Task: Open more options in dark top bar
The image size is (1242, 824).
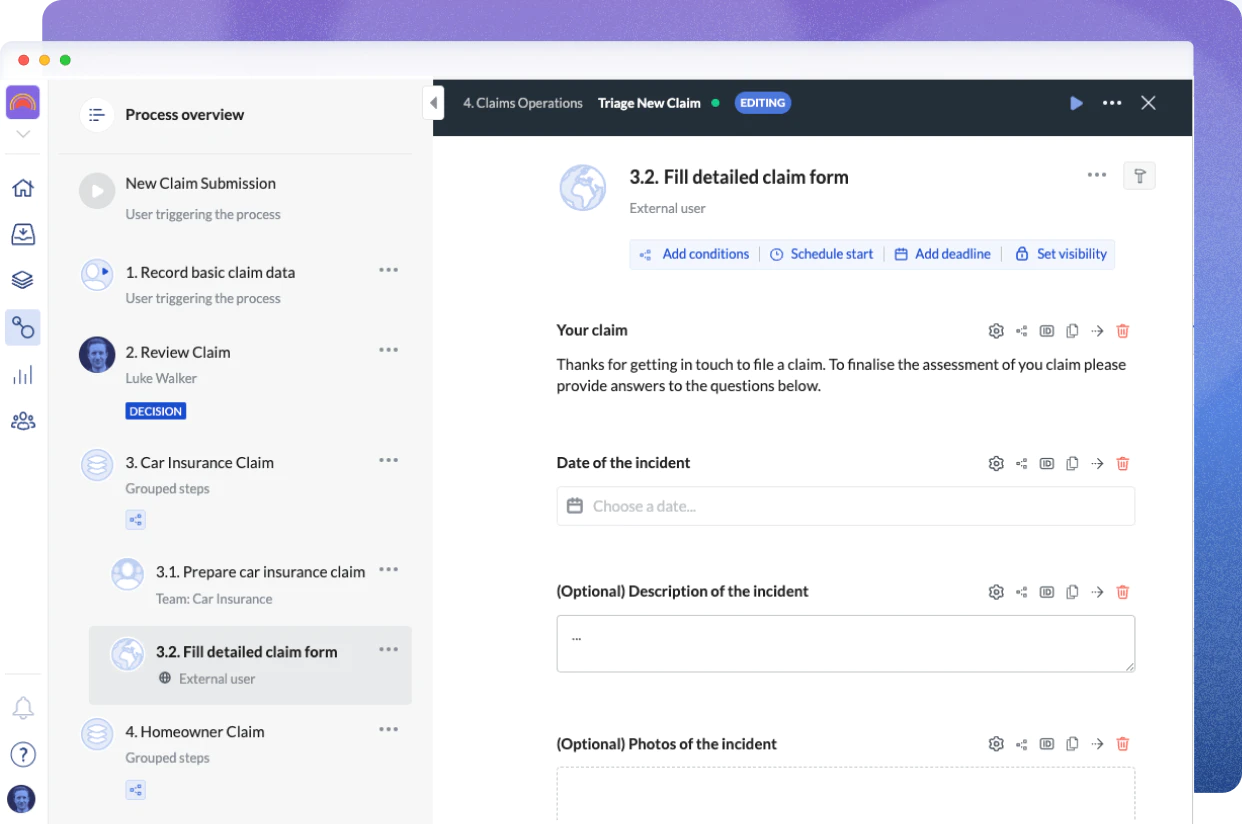Action: pyautogui.click(x=1112, y=103)
